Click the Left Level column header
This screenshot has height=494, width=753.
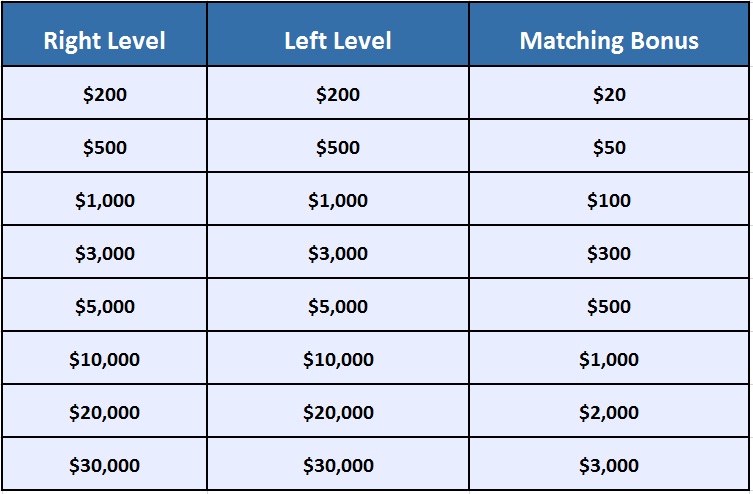click(x=338, y=34)
